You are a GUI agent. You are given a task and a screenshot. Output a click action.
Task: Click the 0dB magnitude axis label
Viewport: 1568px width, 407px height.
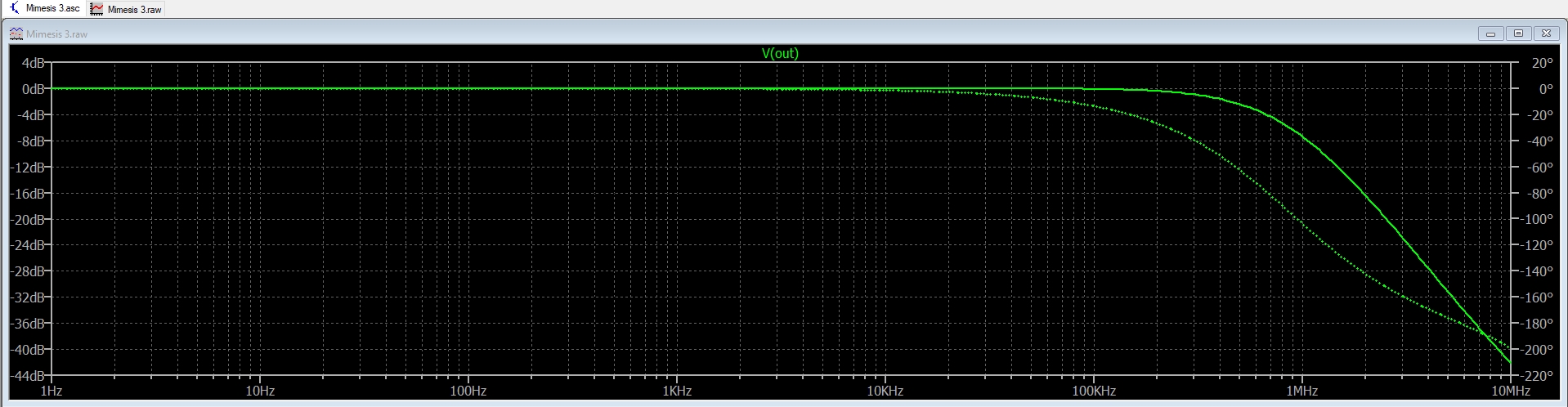(x=33, y=89)
